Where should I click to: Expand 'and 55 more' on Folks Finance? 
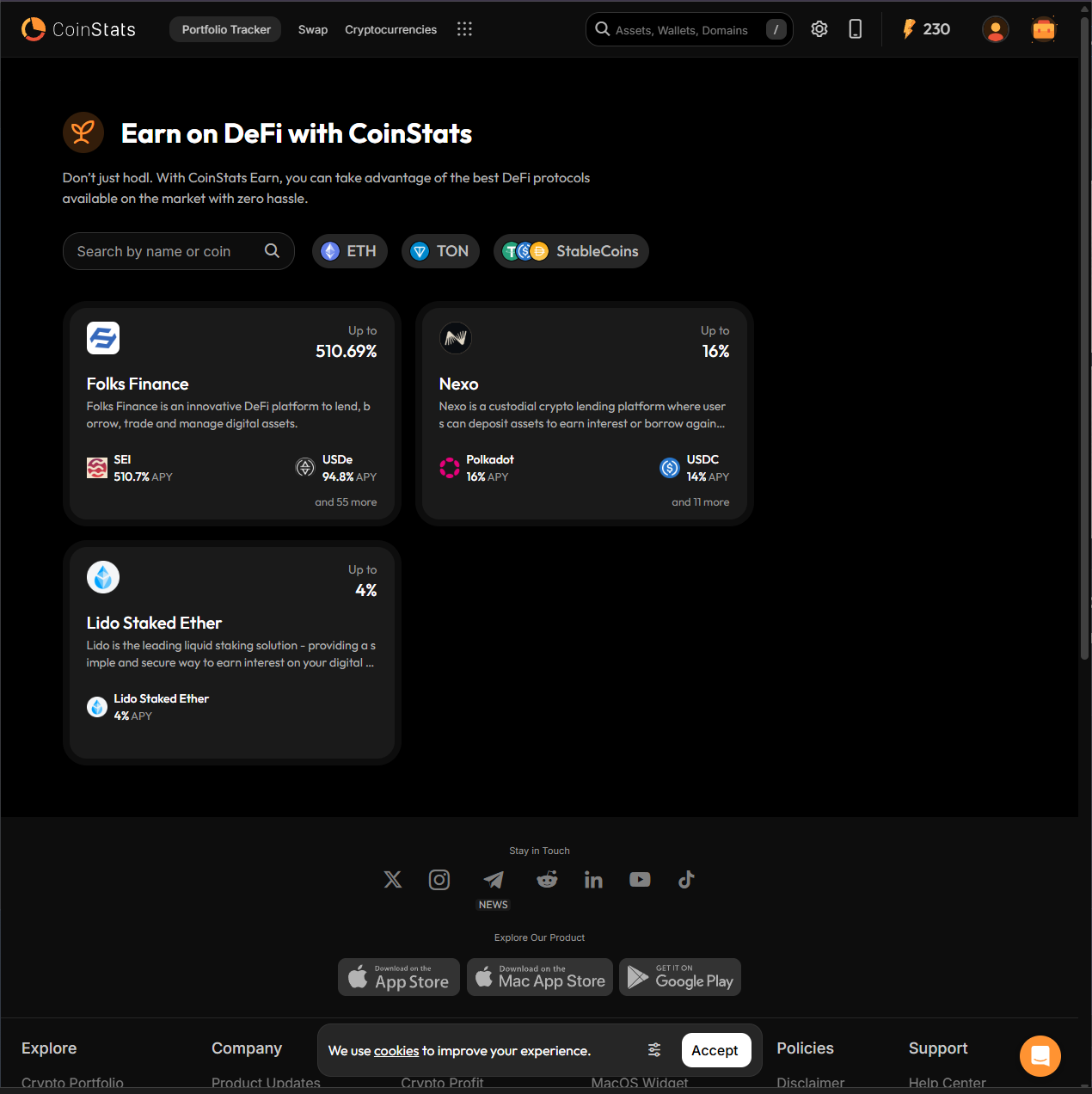point(346,502)
